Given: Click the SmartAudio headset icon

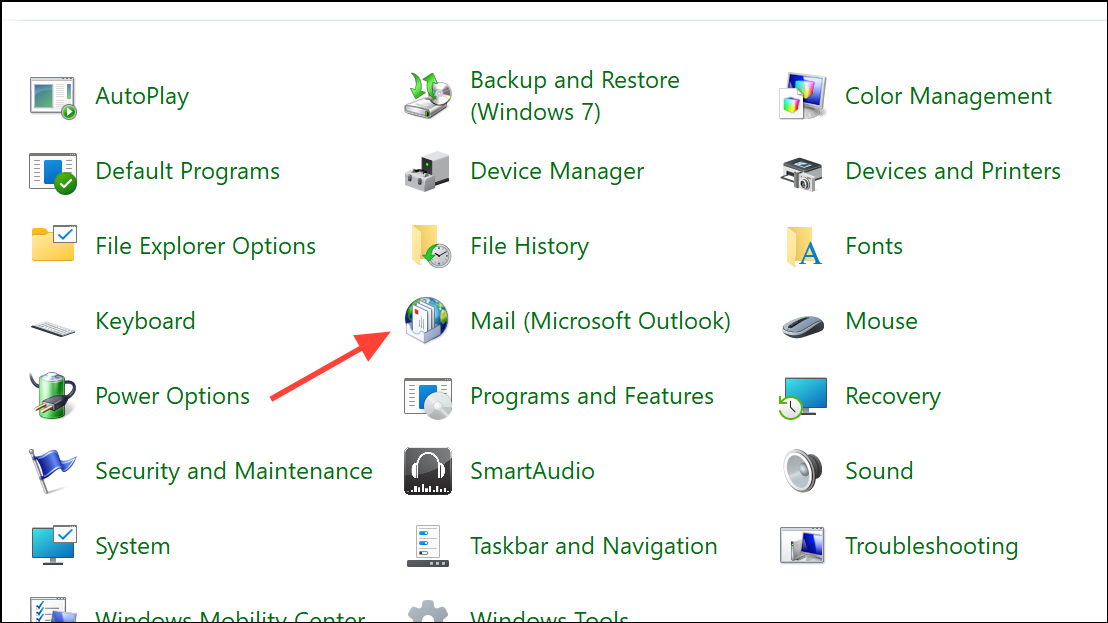Looking at the screenshot, I should tap(427, 470).
